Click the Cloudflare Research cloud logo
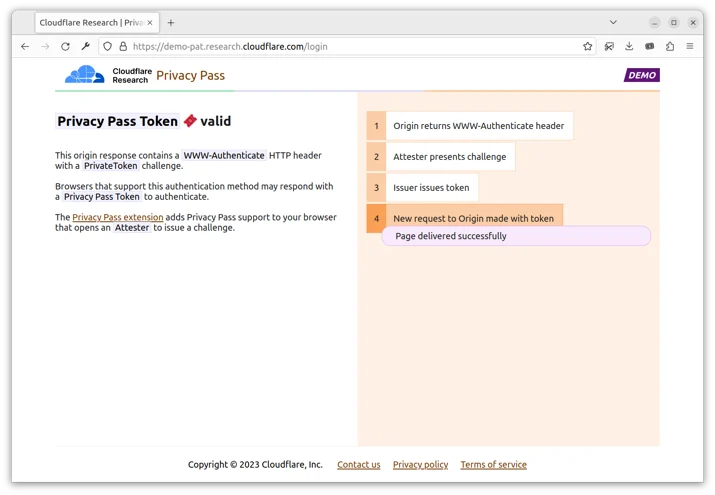This screenshot has height=495, width=715. [84, 75]
